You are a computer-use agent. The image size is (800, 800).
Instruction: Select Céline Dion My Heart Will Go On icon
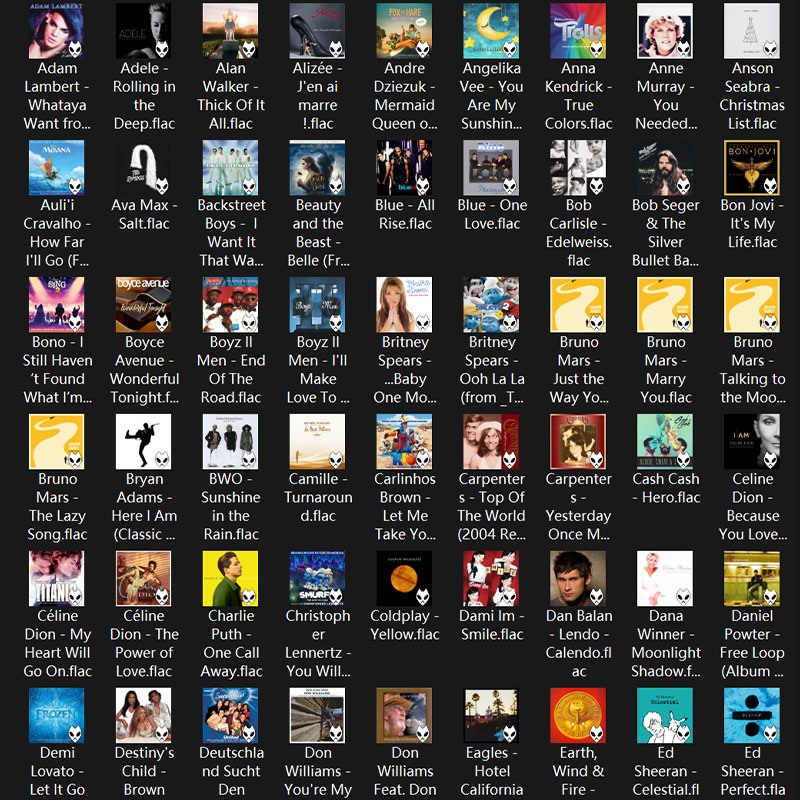coord(57,579)
